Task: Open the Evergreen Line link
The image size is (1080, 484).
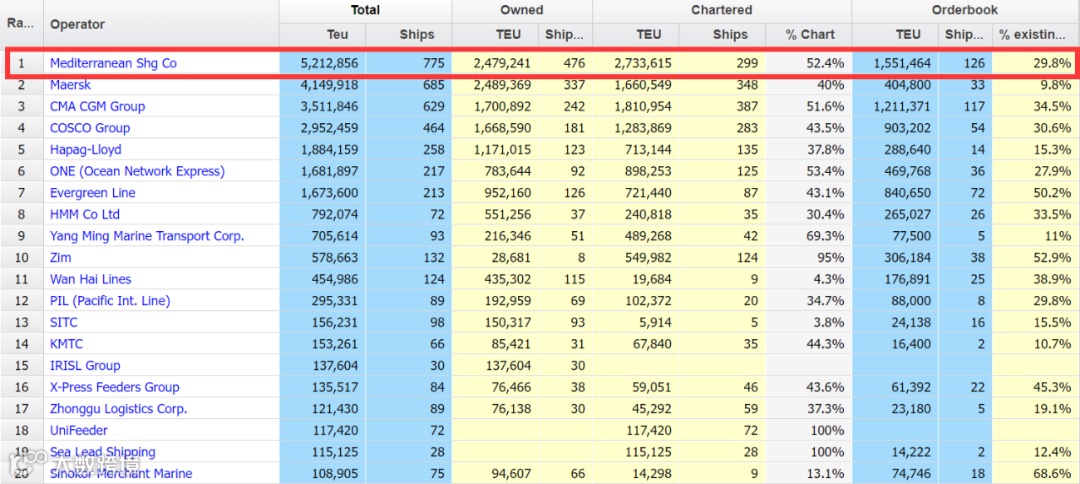Action: coord(92,193)
